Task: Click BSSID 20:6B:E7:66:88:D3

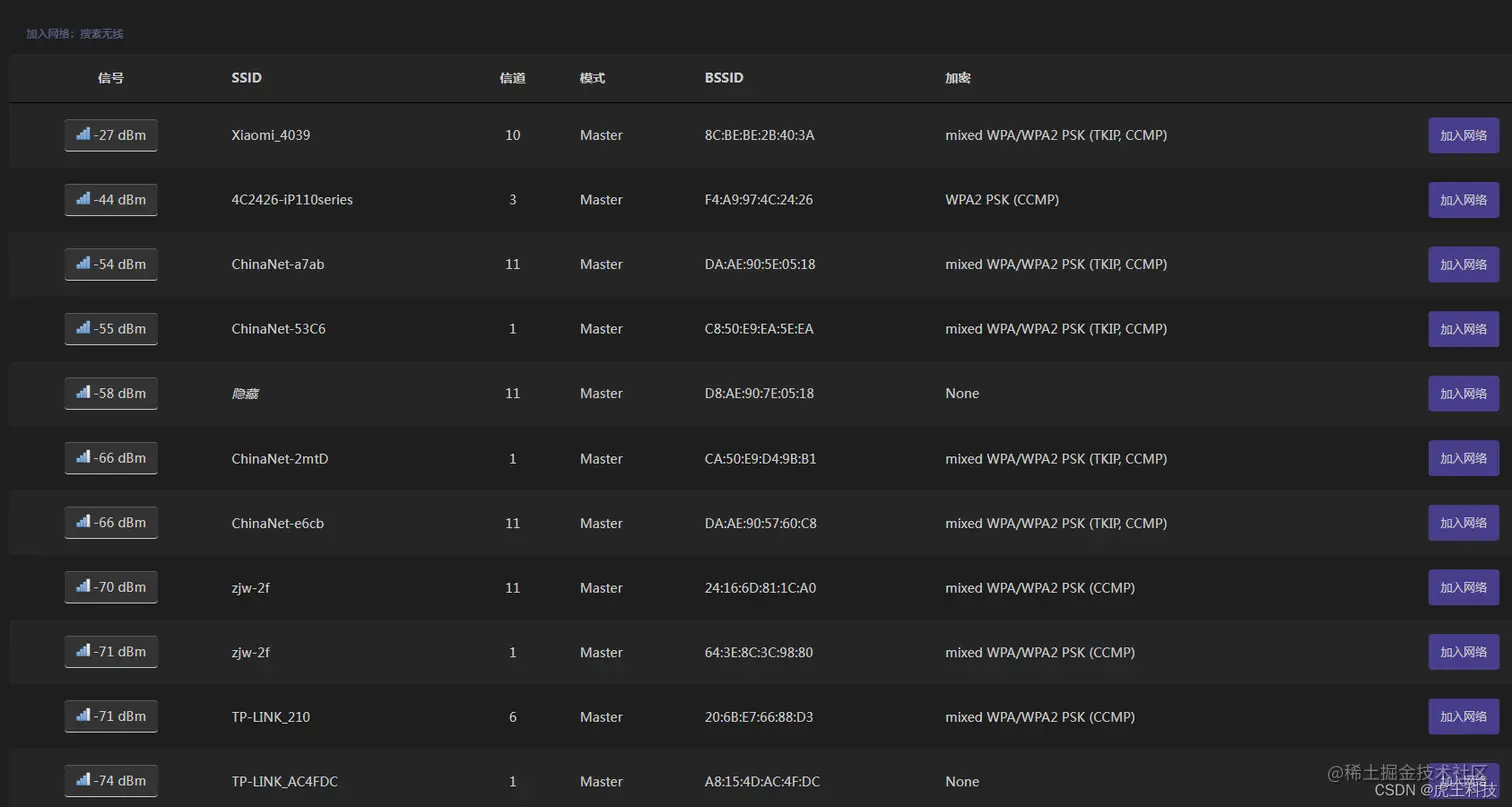Action: (x=759, y=717)
